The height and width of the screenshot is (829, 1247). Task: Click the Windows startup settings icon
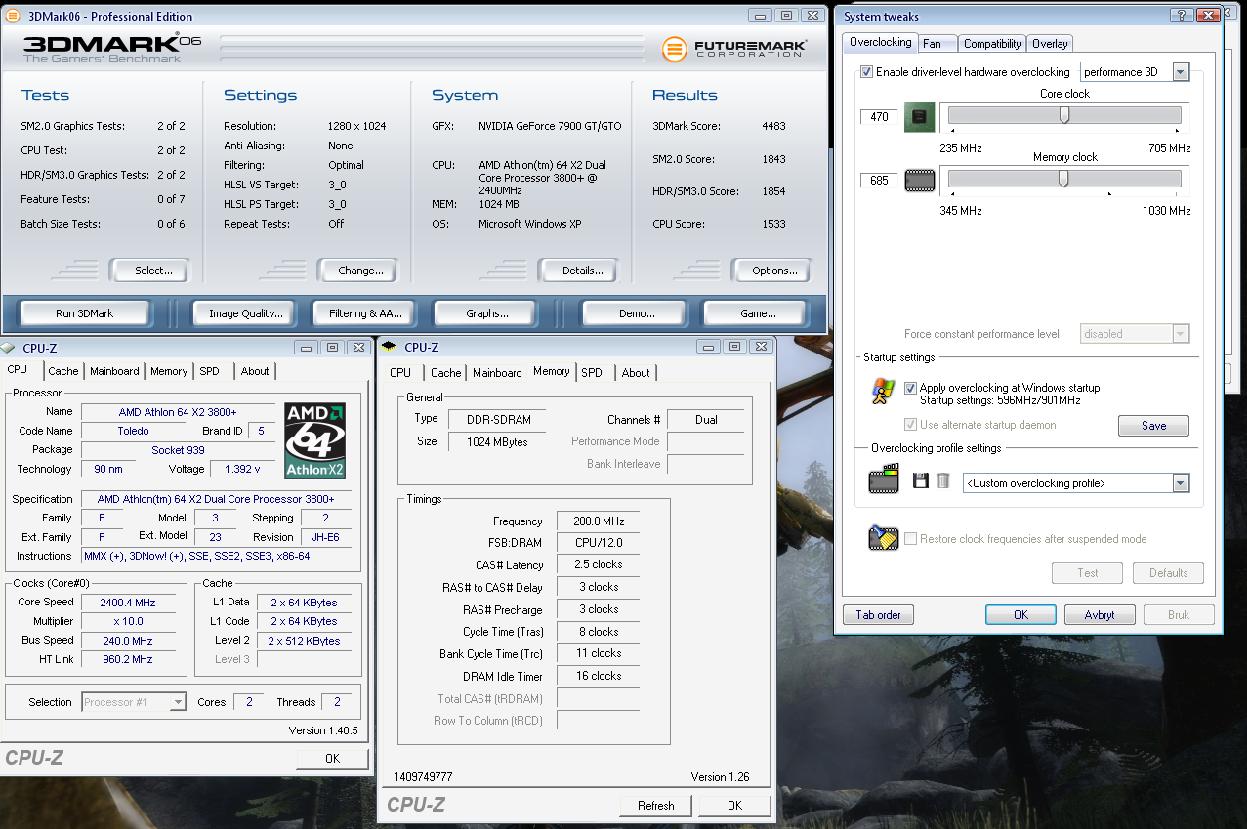pos(883,391)
